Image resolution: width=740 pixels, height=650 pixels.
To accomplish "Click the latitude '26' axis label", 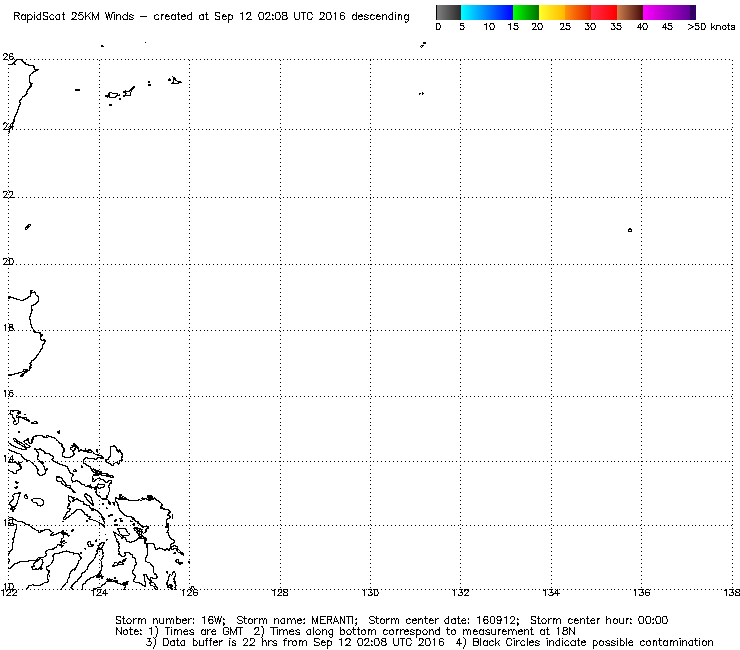I will (x=8, y=57).
